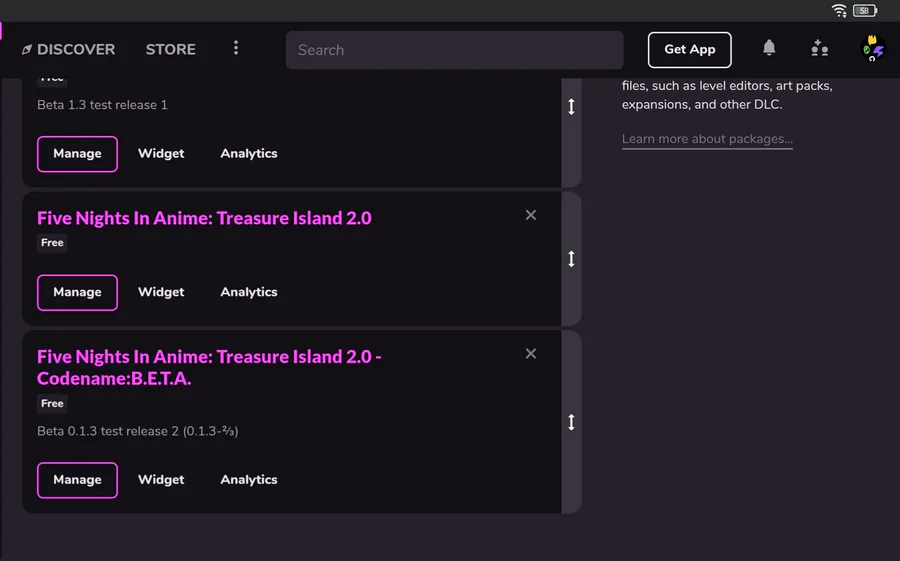This screenshot has height=561, width=900.
Task: Click the Wi-Fi status icon
Action: [x=839, y=11]
